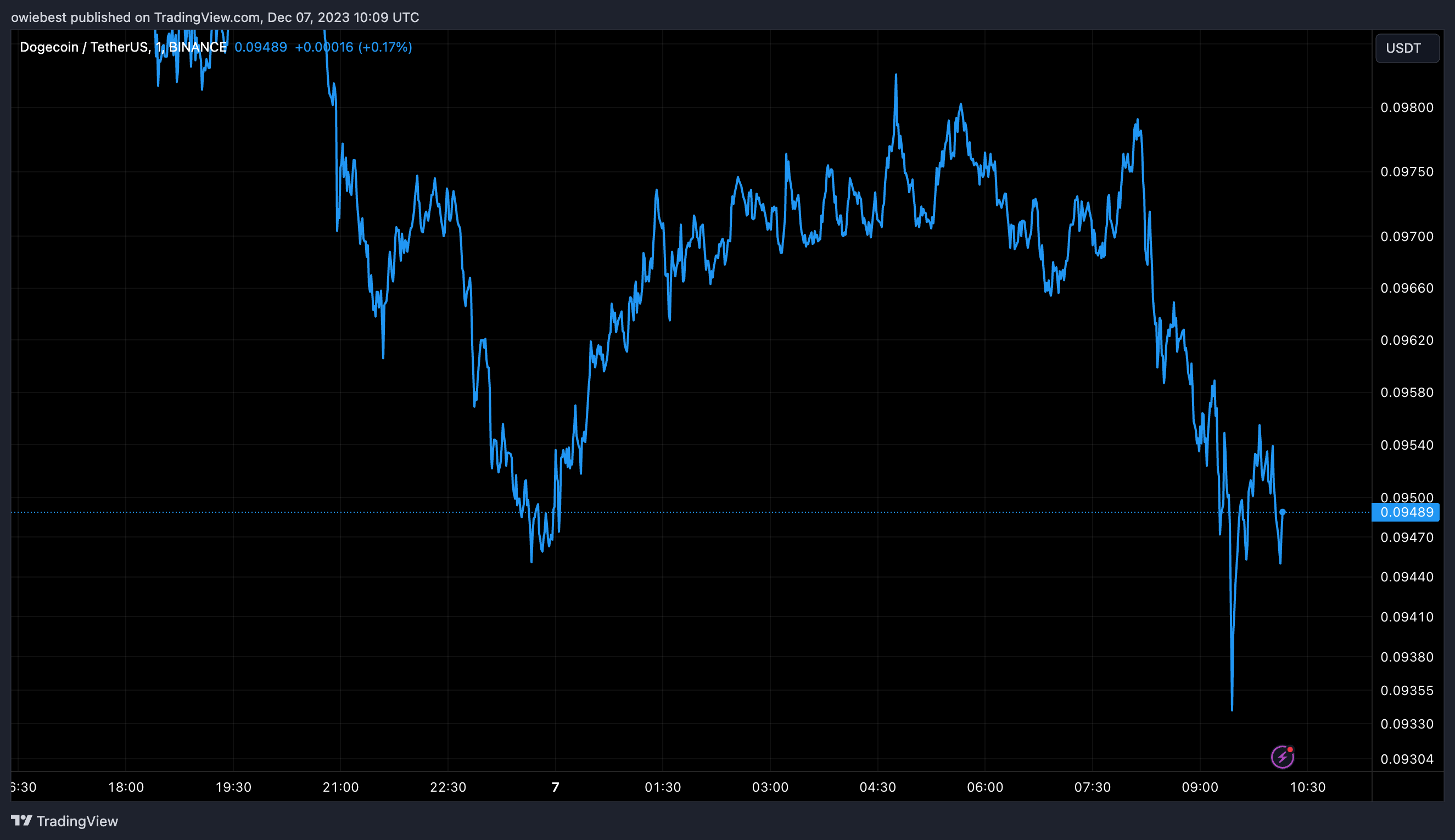Click the 0.09660 price axis label

(1407, 288)
